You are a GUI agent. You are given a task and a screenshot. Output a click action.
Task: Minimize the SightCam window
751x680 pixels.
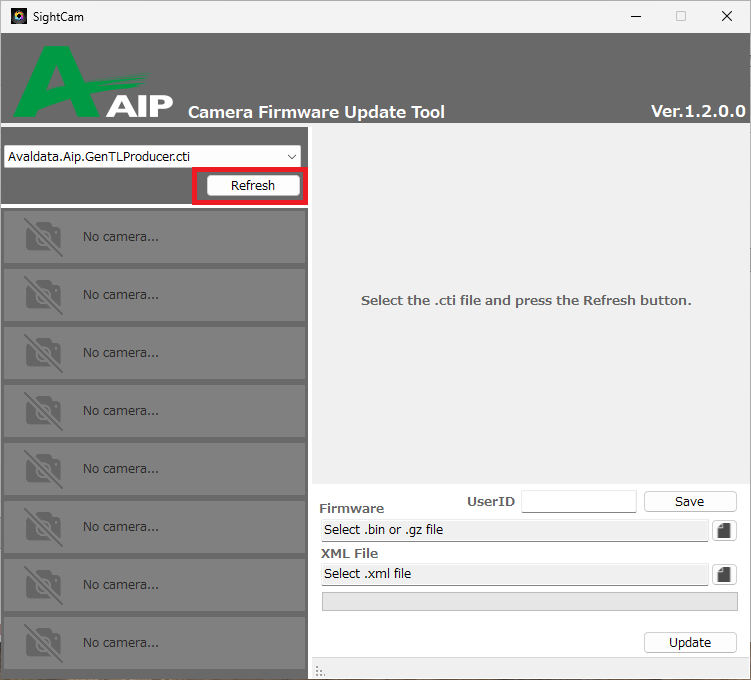[636, 16]
